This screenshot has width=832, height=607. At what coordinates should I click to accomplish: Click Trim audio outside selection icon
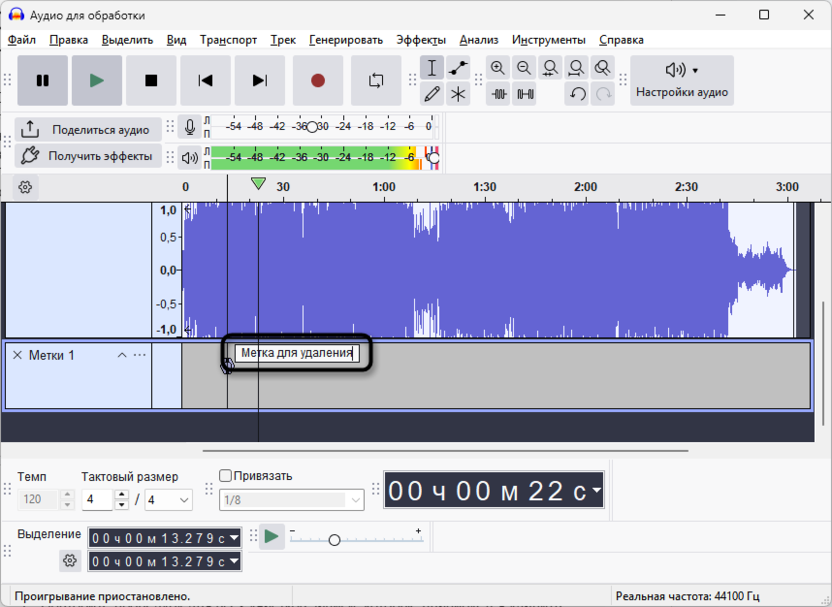(498, 94)
